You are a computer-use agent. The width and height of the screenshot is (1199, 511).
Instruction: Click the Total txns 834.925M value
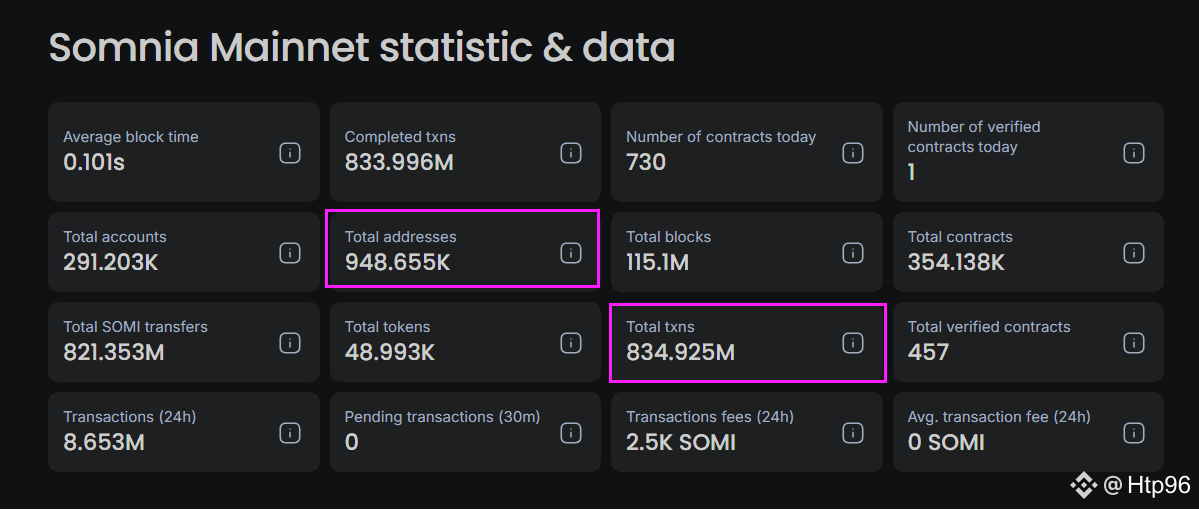[x=680, y=352]
